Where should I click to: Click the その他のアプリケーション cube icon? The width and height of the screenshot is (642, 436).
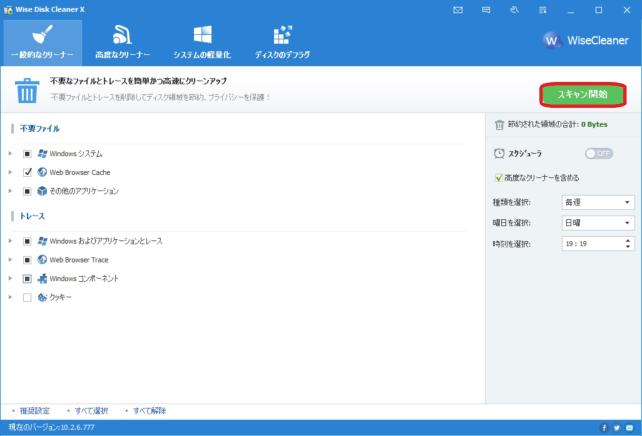[x=42, y=191]
